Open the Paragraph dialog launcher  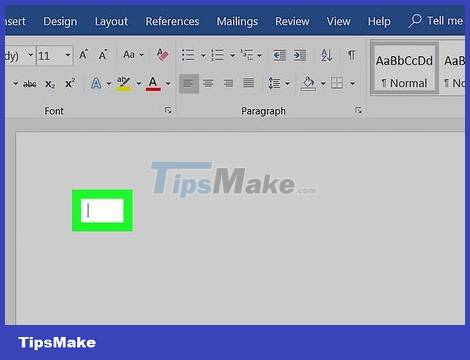(358, 110)
